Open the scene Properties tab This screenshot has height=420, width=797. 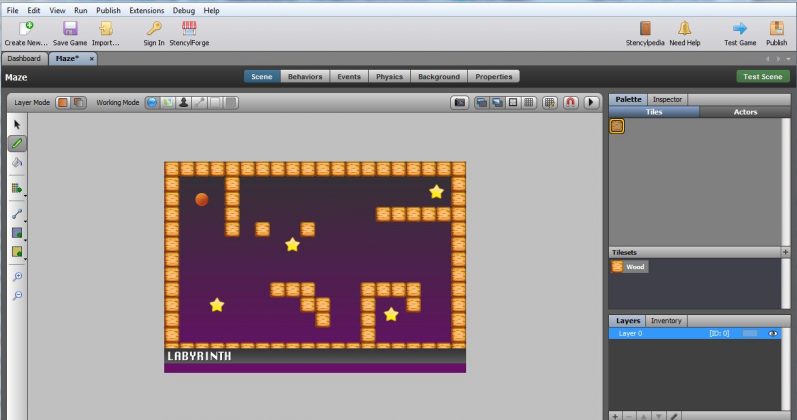click(494, 77)
